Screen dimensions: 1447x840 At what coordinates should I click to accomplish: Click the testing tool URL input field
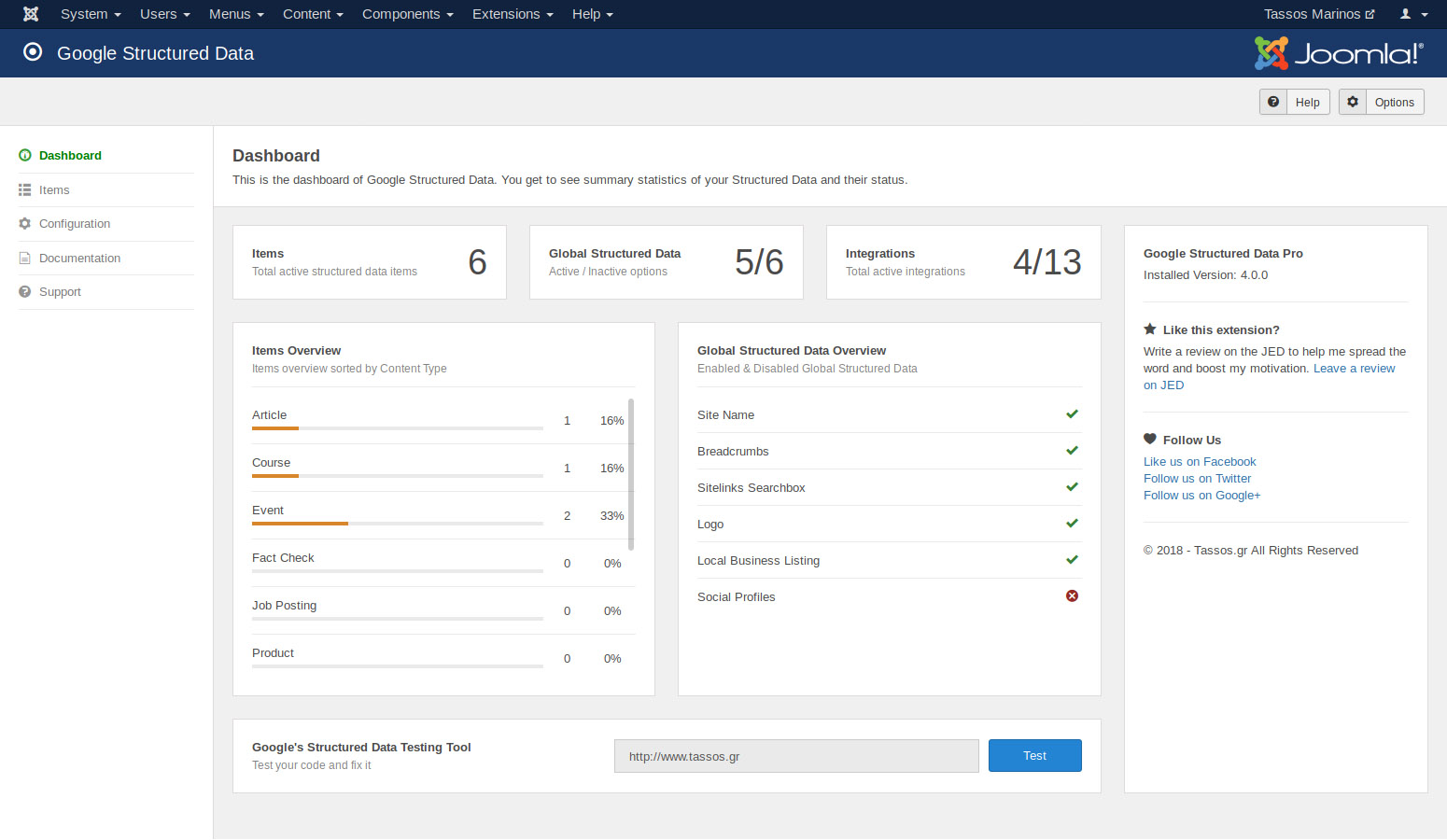pos(796,756)
